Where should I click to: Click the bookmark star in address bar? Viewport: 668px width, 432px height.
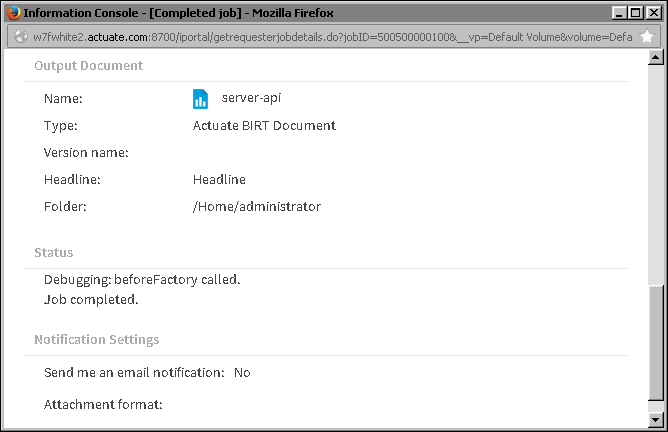pos(647,36)
